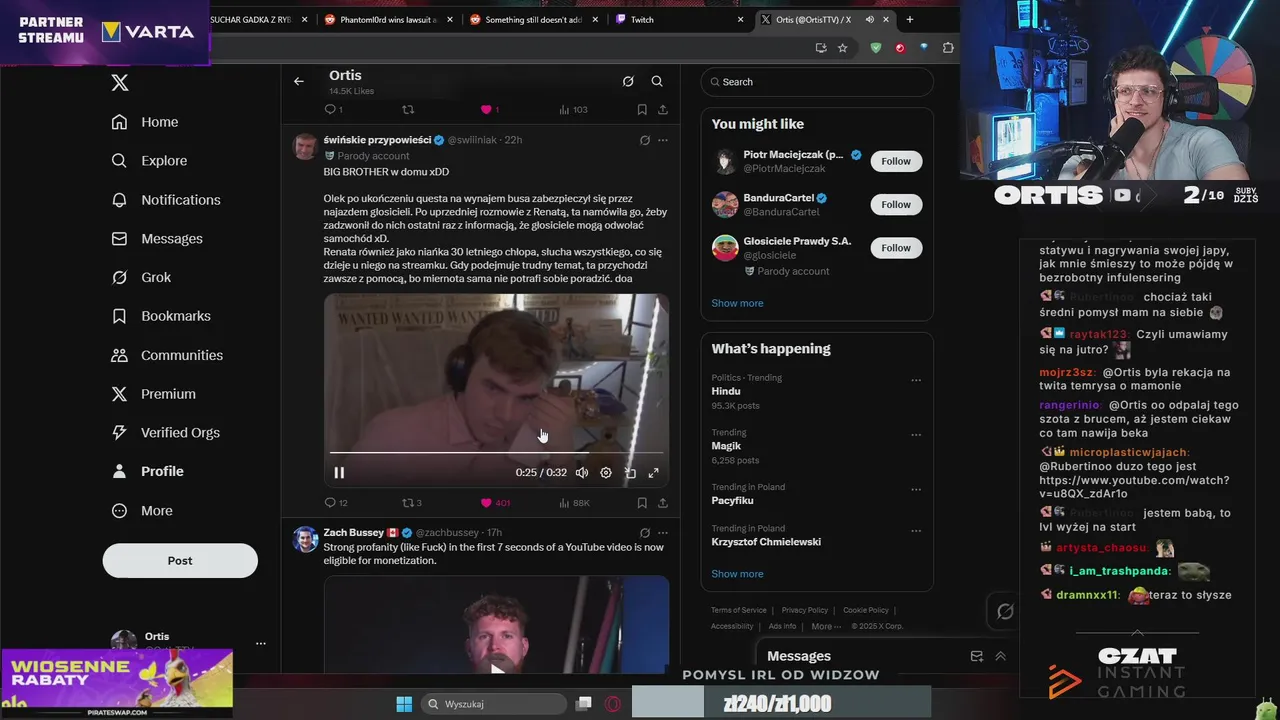Viewport: 1280px width, 720px height.
Task: Open Communities in sidebar
Action: tap(167, 355)
